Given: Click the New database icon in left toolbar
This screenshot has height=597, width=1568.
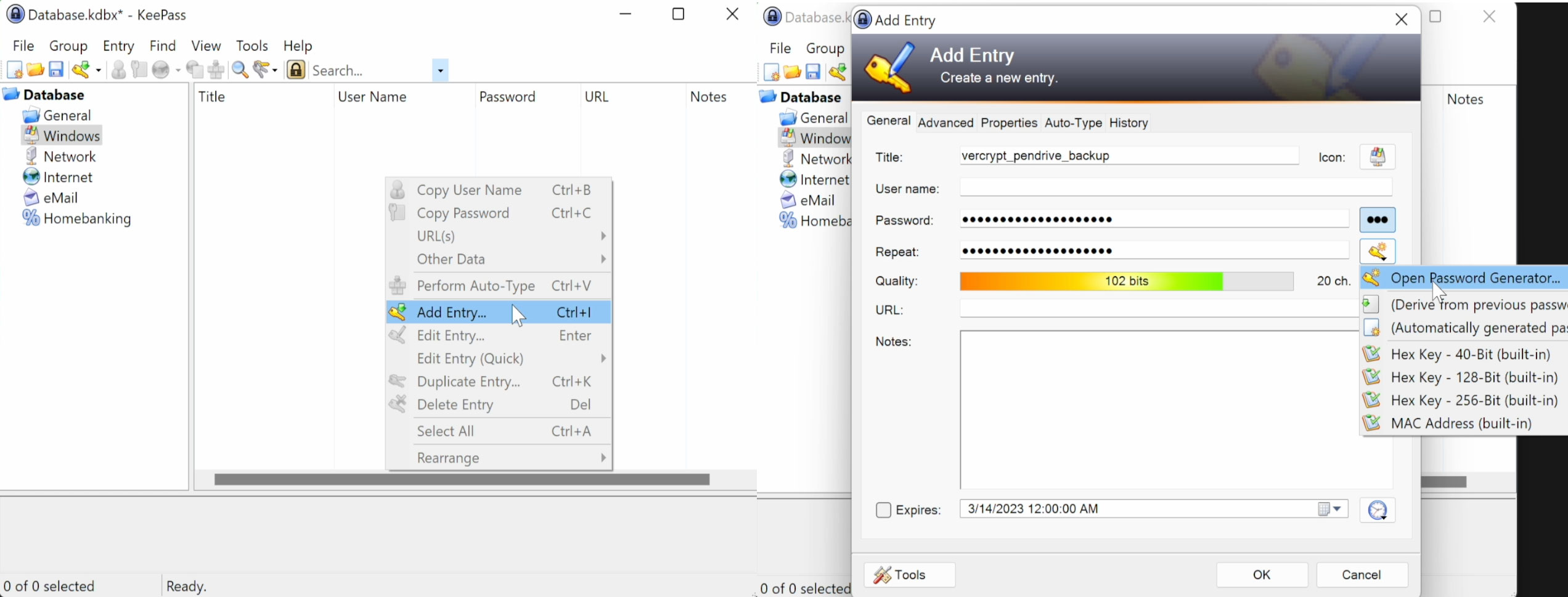Looking at the screenshot, I should 14,70.
